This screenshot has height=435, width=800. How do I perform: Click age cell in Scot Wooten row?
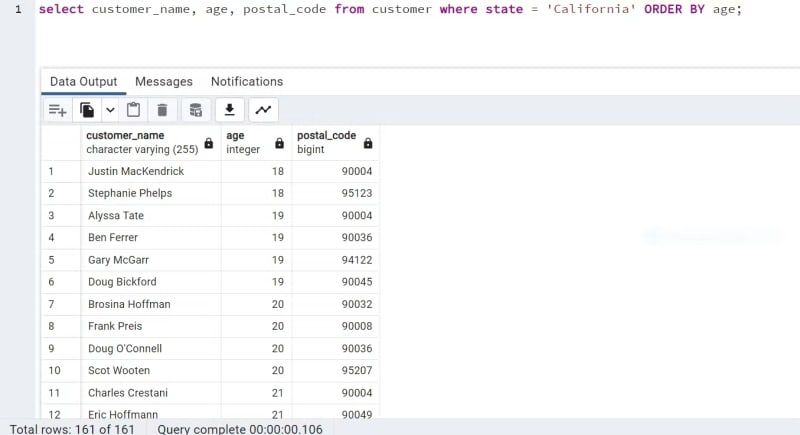pyautogui.click(x=257, y=371)
